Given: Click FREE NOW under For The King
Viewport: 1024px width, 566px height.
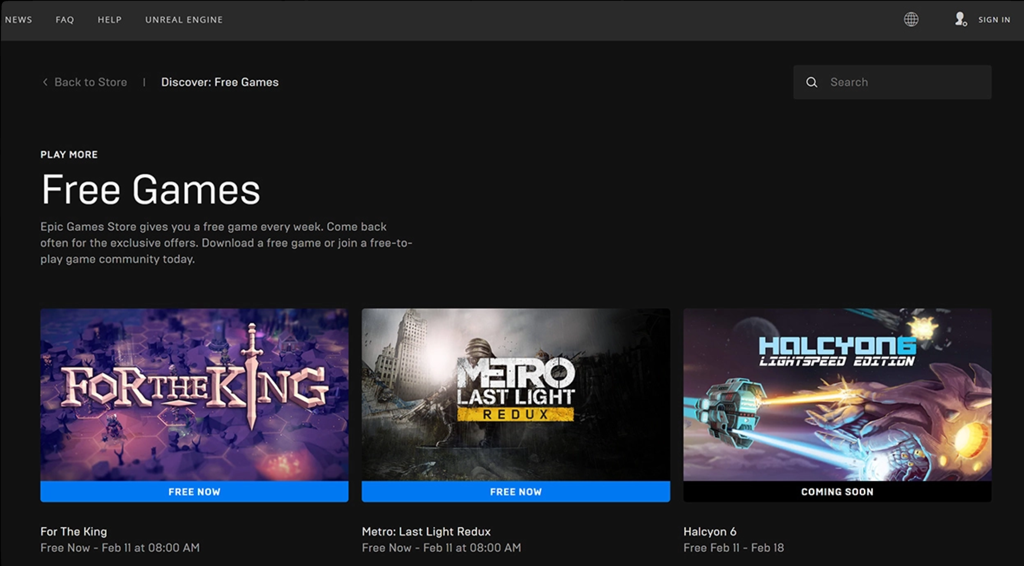Looking at the screenshot, I should tap(195, 492).
